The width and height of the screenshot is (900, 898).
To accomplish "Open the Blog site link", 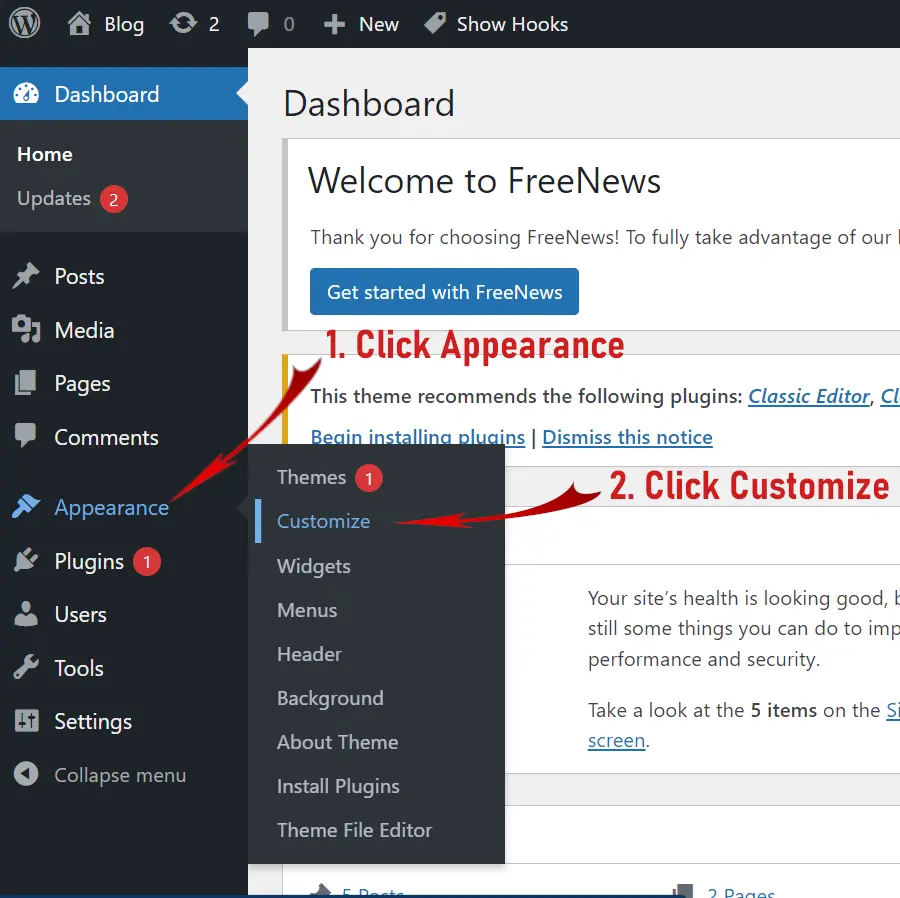I will pos(124,25).
